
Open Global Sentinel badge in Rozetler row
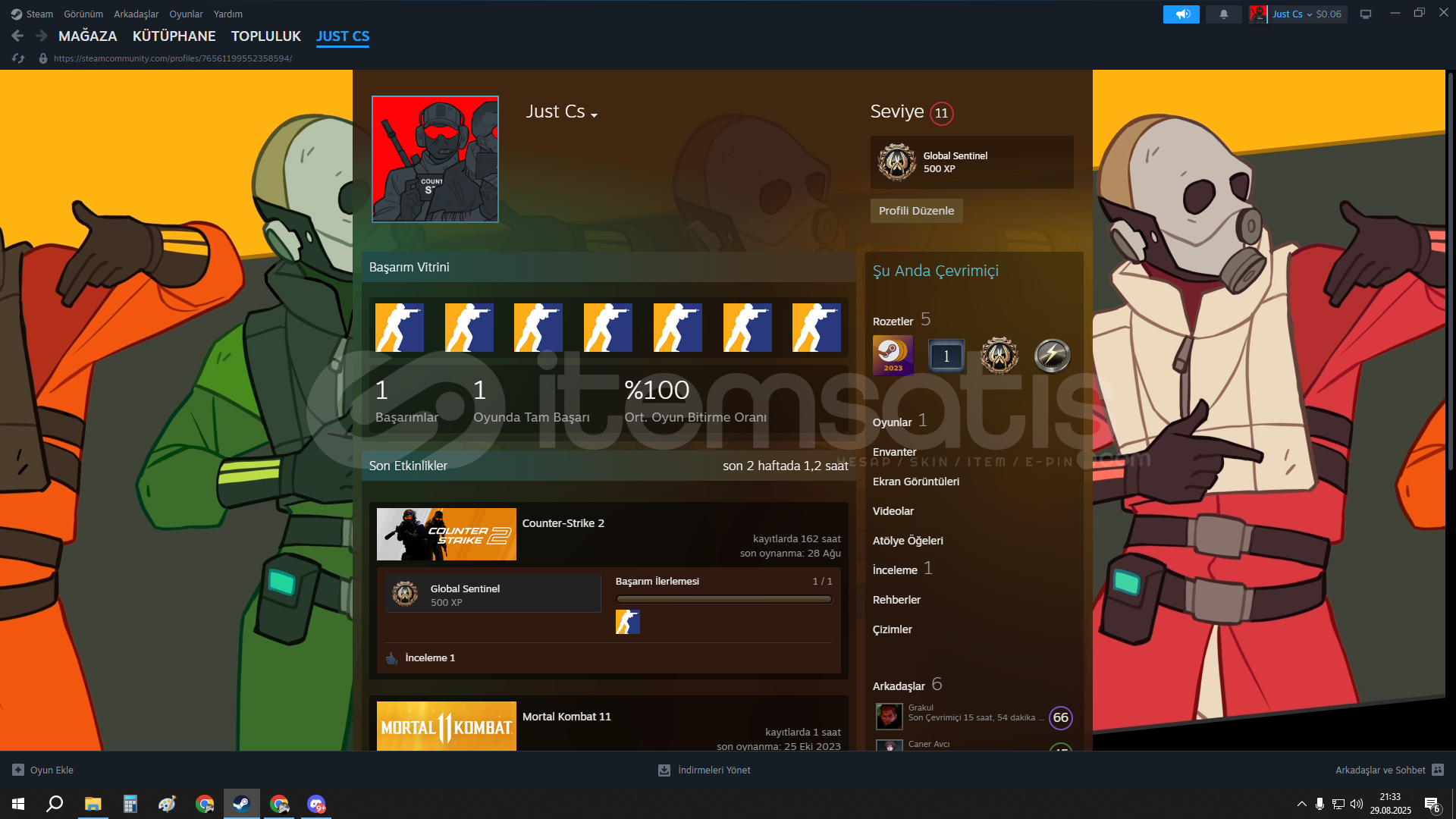(x=999, y=356)
